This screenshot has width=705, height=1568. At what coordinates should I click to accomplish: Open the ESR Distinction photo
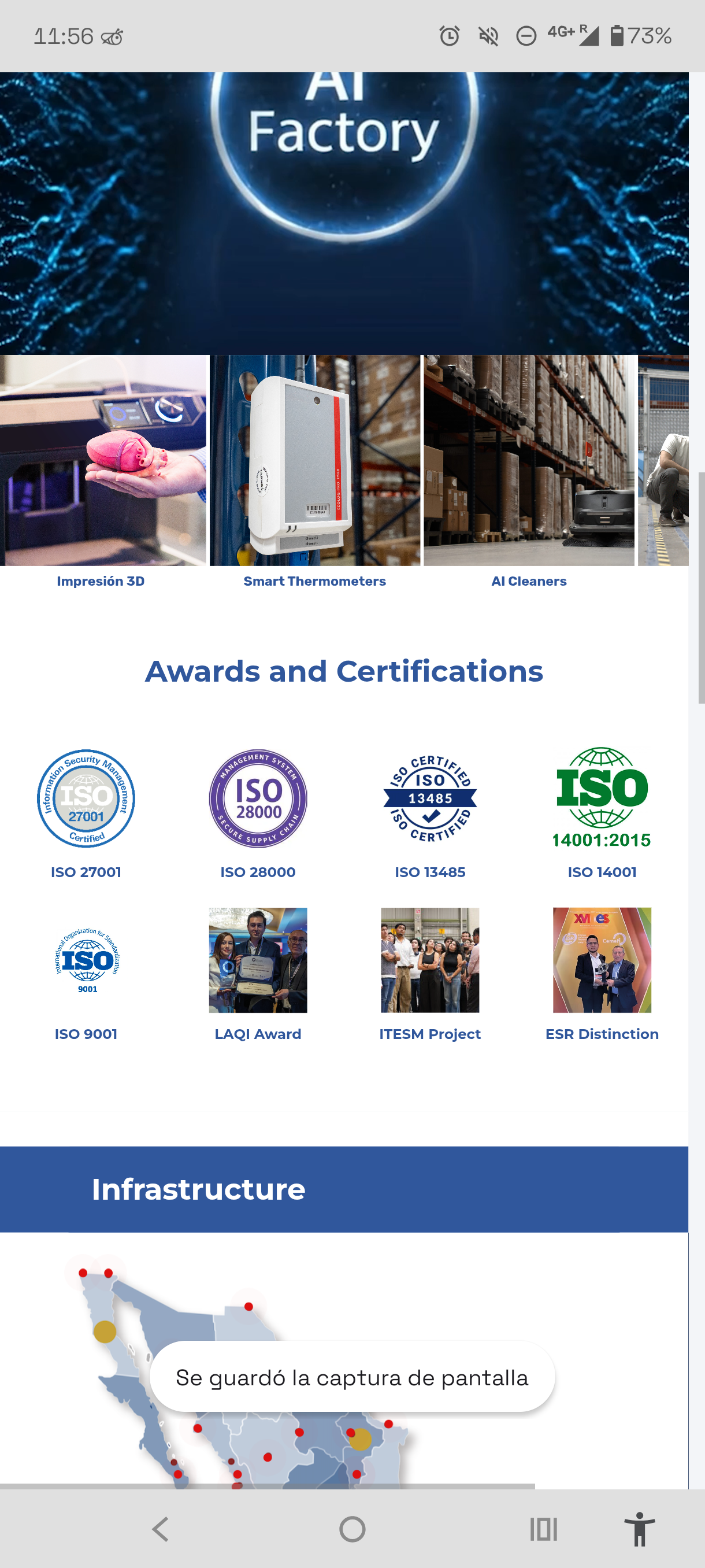click(602, 960)
